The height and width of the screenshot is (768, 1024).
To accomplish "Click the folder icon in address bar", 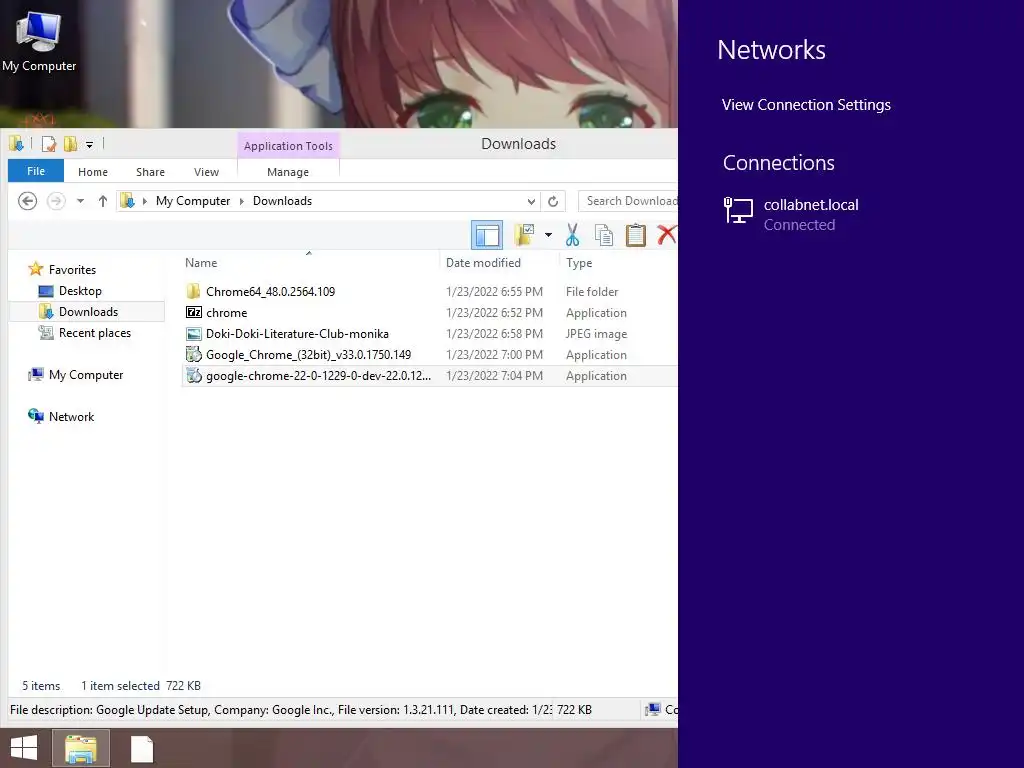I will point(127,200).
